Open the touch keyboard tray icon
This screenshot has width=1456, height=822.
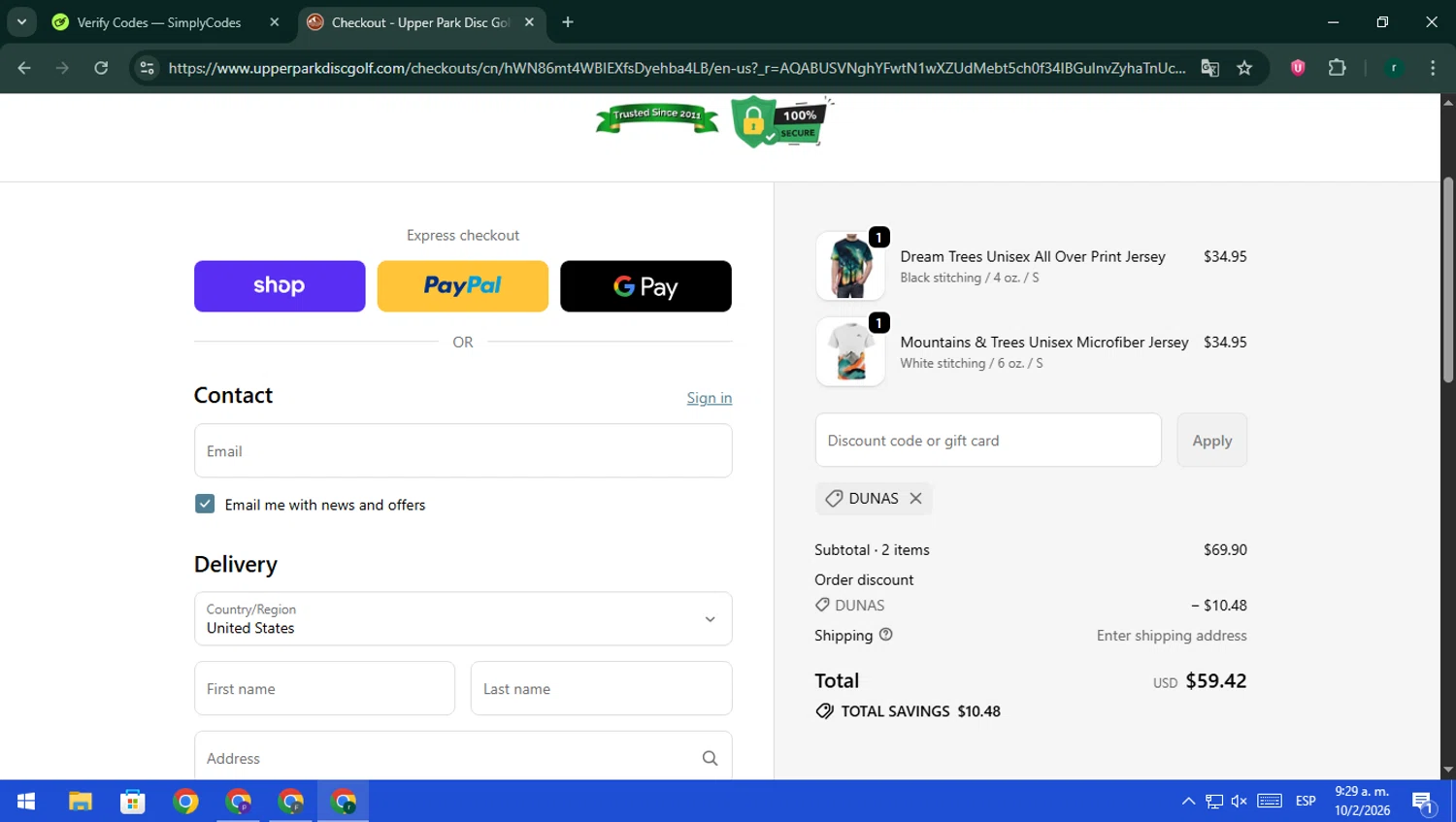pyautogui.click(x=1270, y=801)
